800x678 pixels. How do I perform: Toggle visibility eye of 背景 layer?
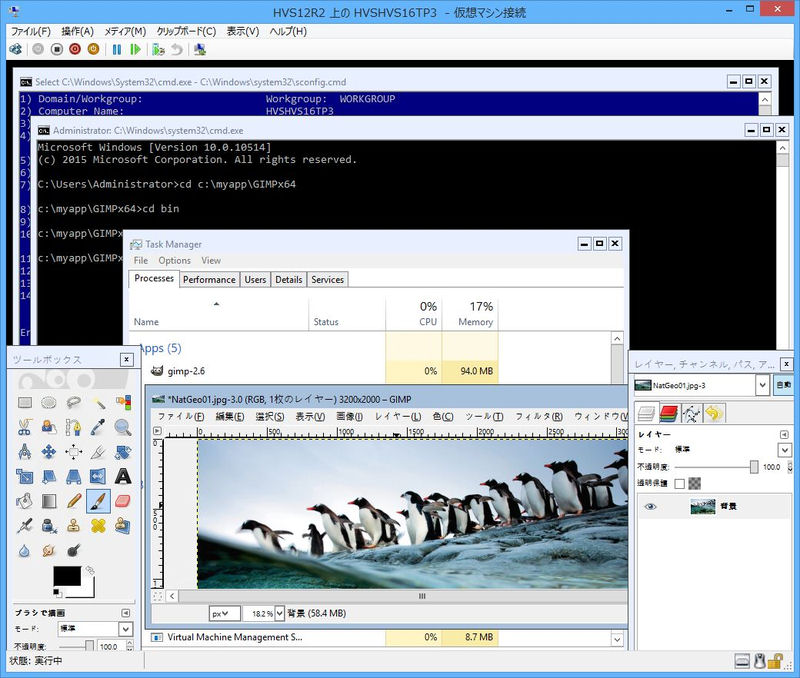pyautogui.click(x=650, y=507)
